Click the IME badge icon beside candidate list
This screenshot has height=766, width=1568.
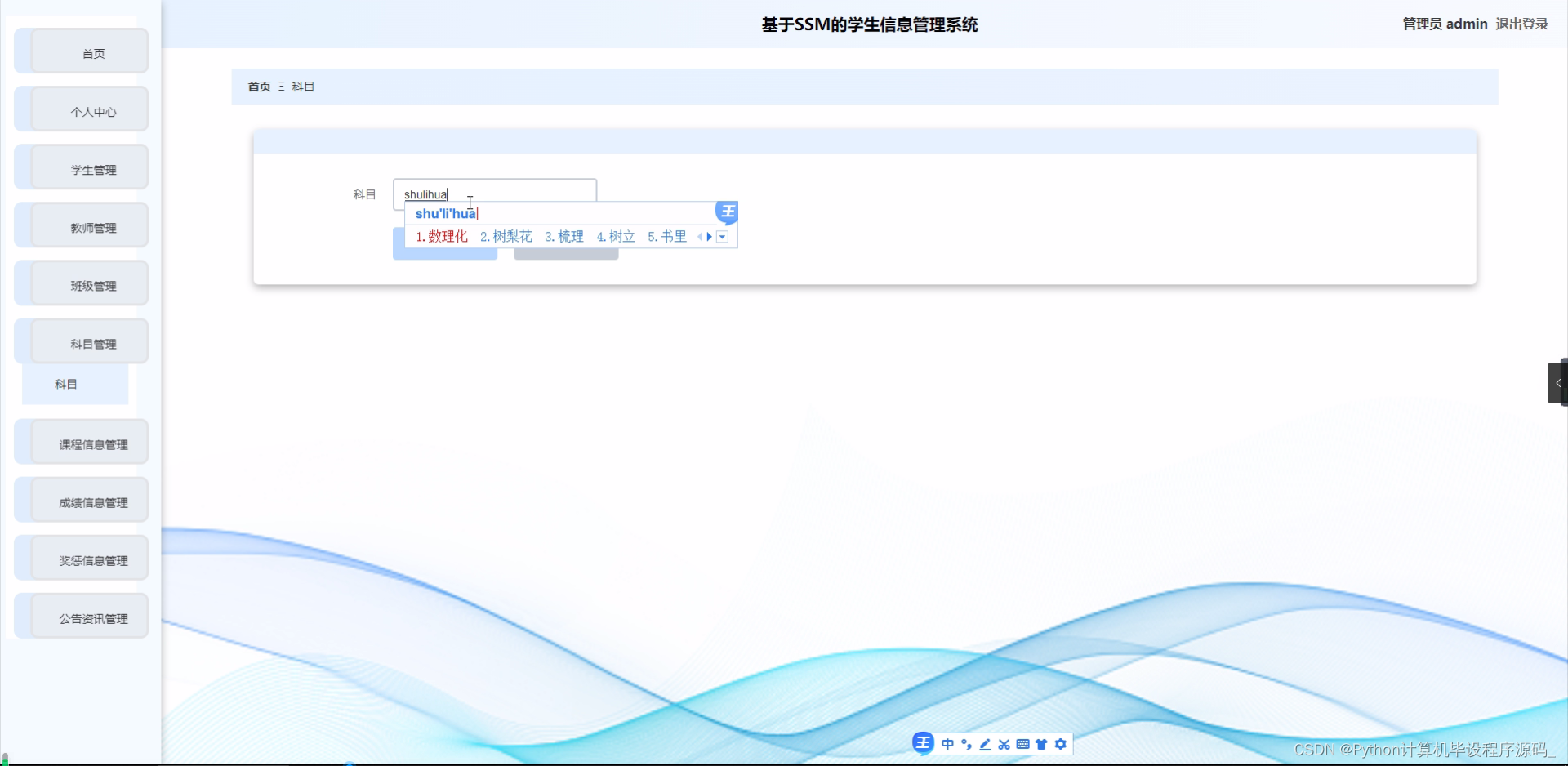[727, 212]
